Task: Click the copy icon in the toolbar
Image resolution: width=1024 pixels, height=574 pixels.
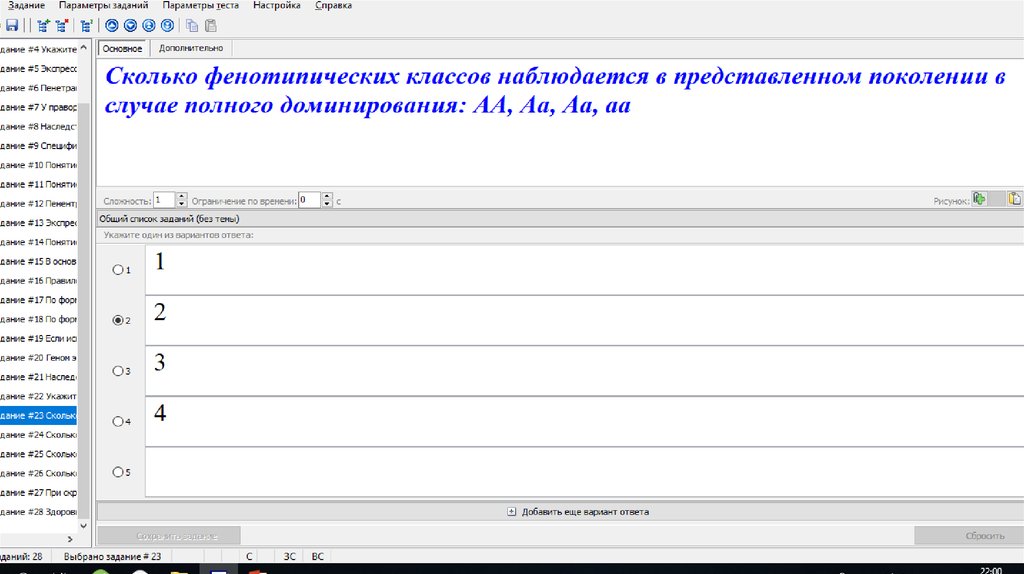Action: point(192,25)
